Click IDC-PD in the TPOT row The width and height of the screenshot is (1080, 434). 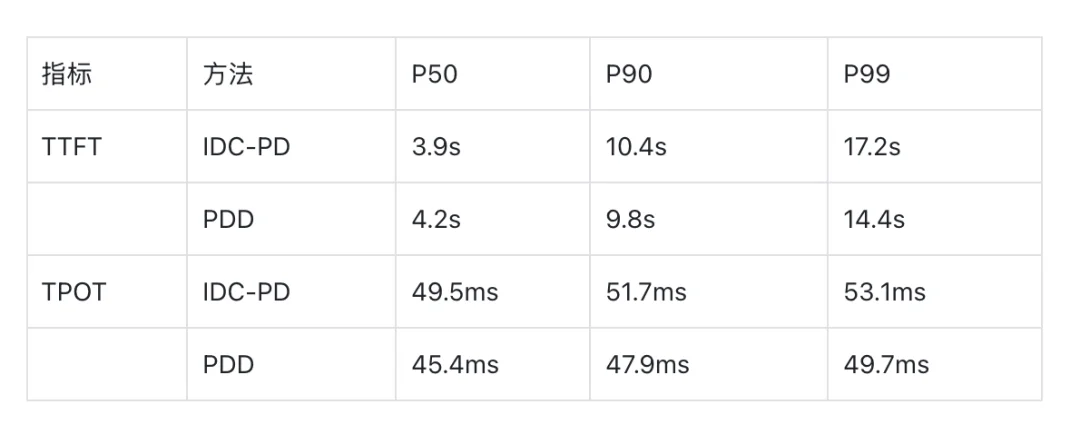pyautogui.click(x=247, y=292)
